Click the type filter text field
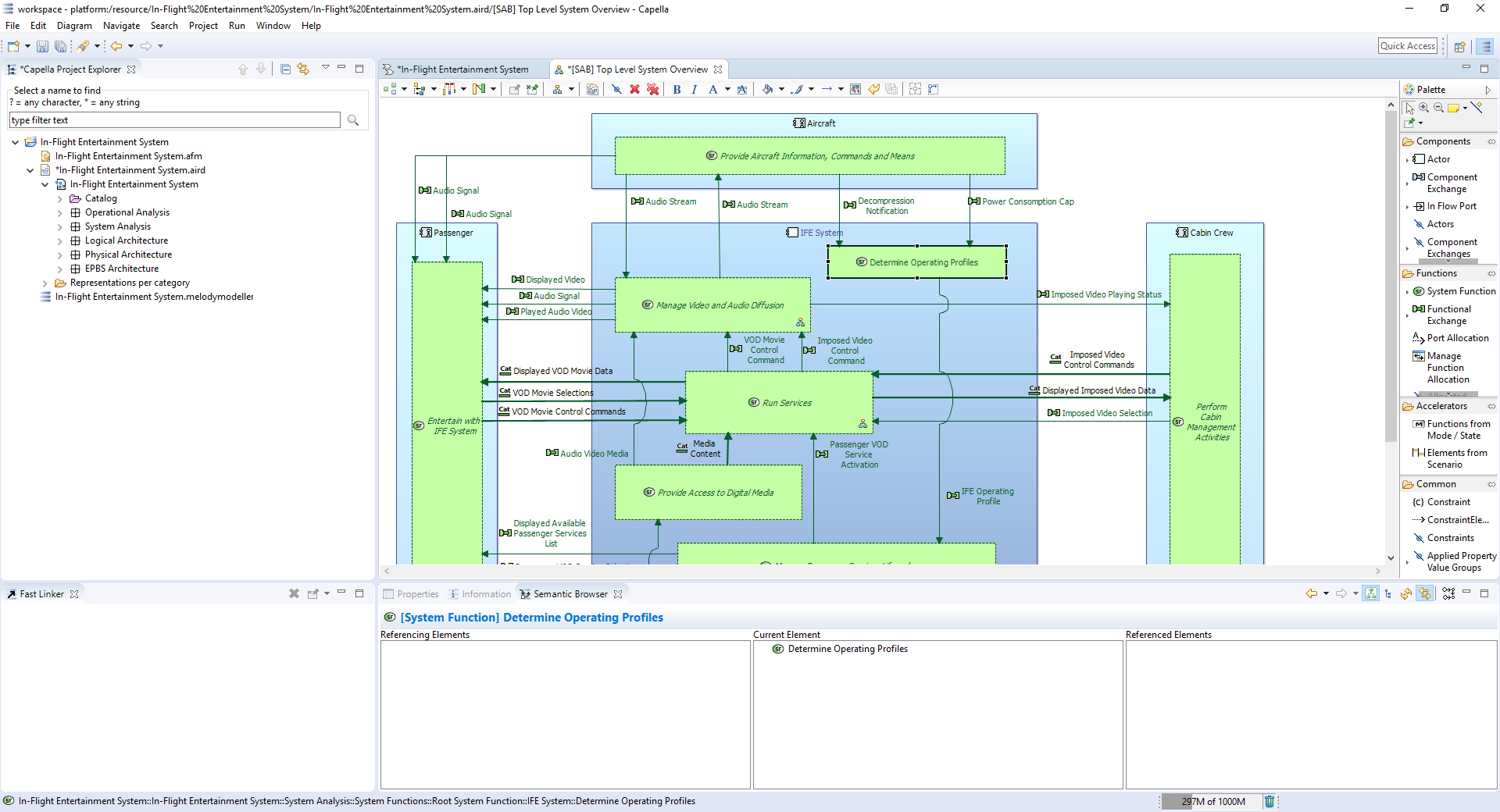1500x812 pixels. (x=174, y=120)
